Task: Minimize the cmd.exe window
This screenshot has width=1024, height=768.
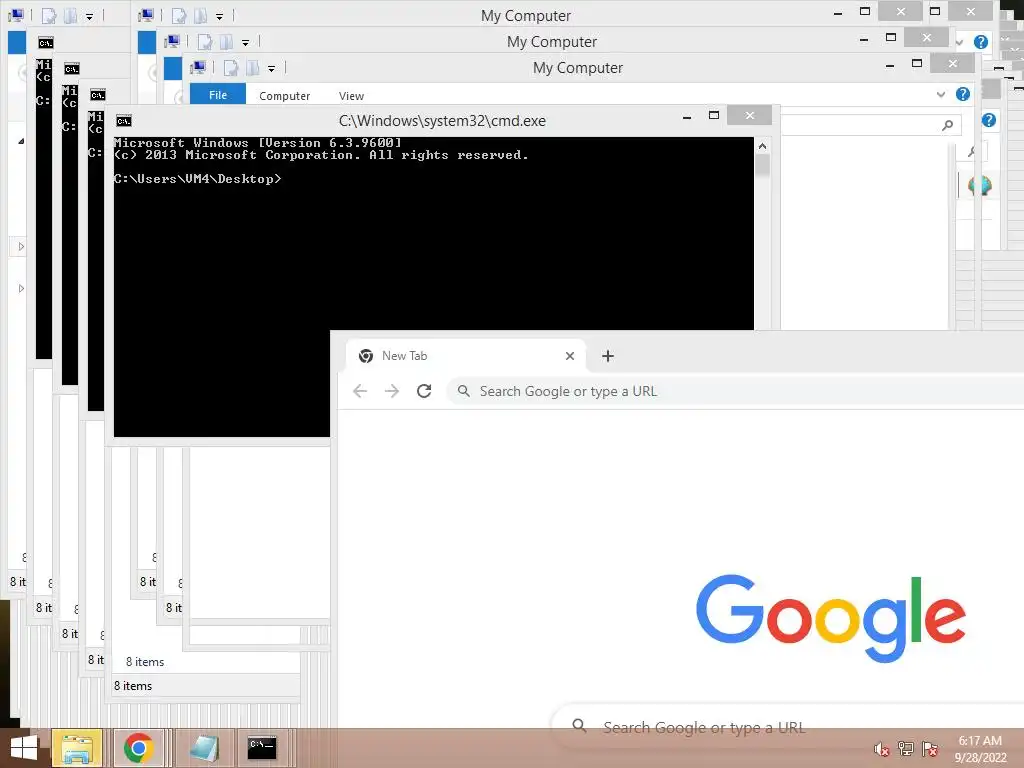Action: coord(687,117)
